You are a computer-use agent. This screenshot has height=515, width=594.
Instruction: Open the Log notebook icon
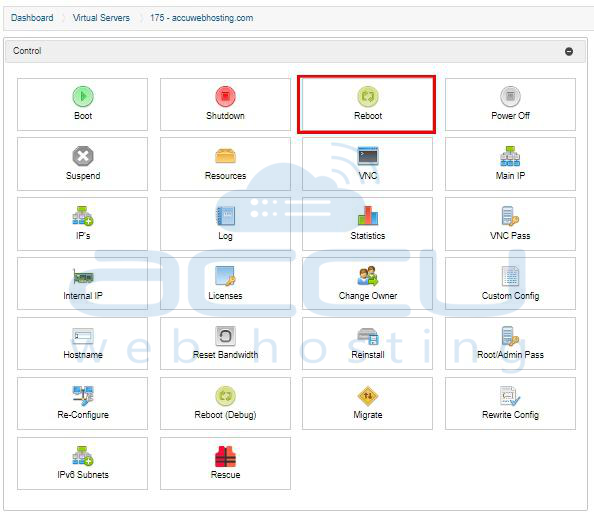point(225,216)
